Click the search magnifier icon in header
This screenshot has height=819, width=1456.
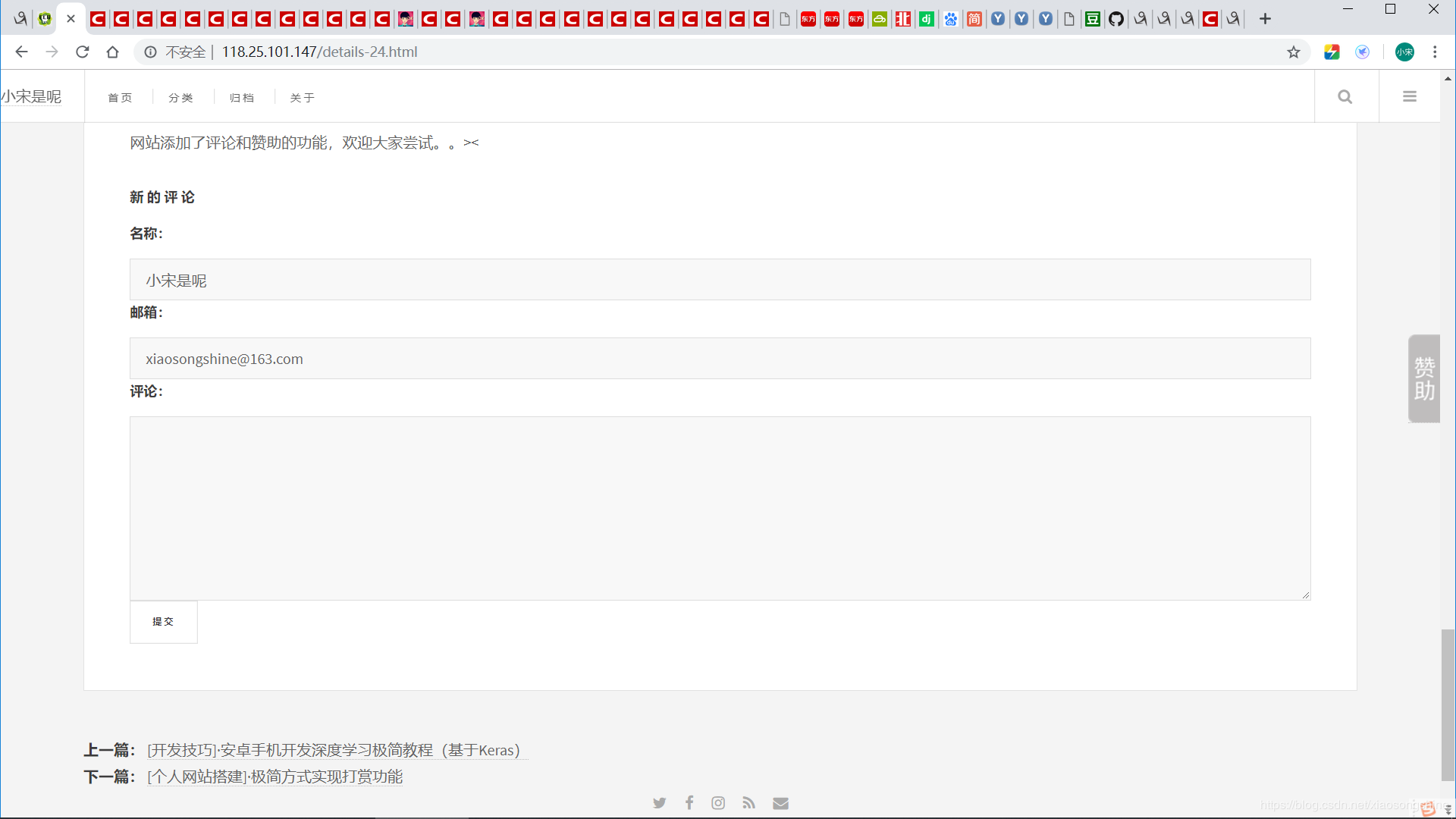click(1345, 97)
